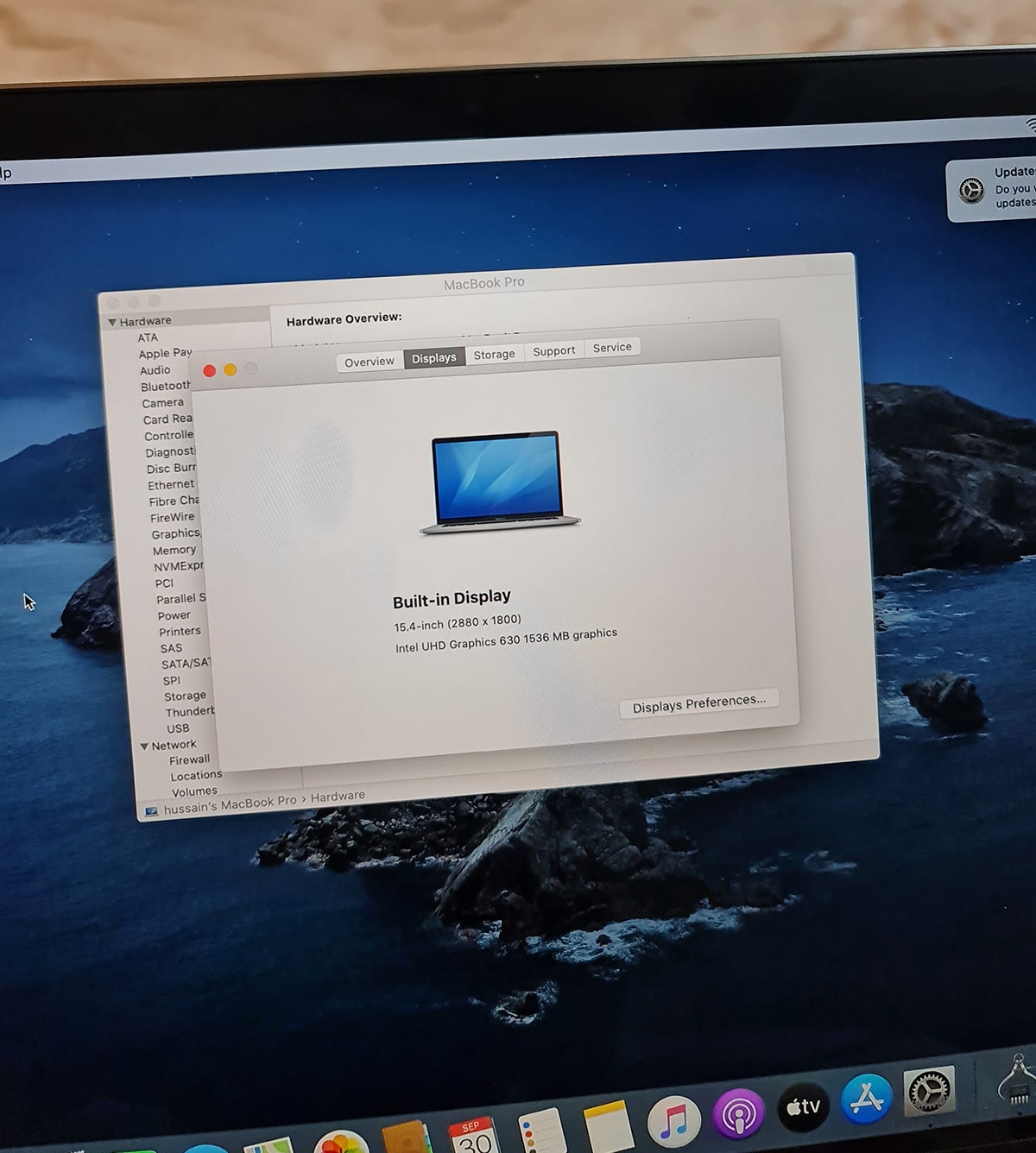Select Disc Burning in the sidebar
This screenshot has width=1036, height=1153.
(x=172, y=469)
